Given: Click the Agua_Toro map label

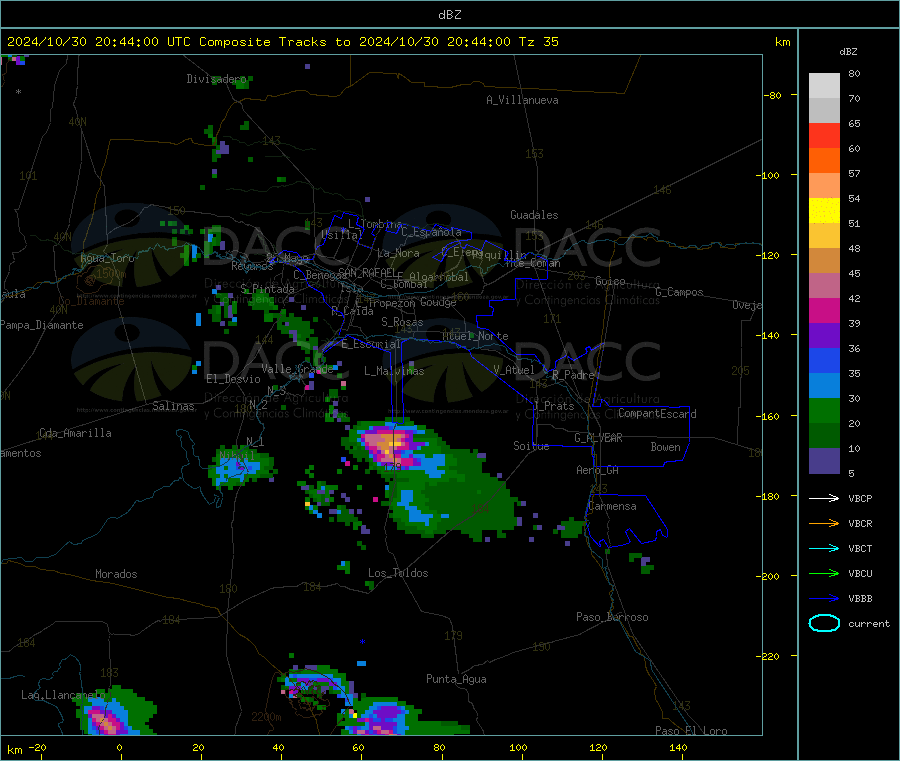Looking at the screenshot, I should pos(107,258).
